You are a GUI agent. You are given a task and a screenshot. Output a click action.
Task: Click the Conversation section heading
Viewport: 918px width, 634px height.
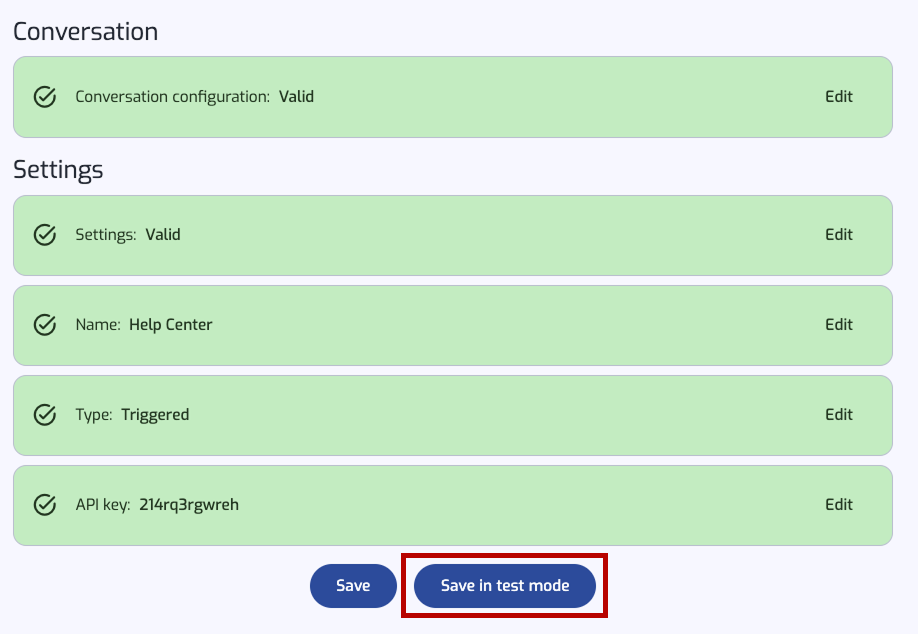click(x=85, y=32)
